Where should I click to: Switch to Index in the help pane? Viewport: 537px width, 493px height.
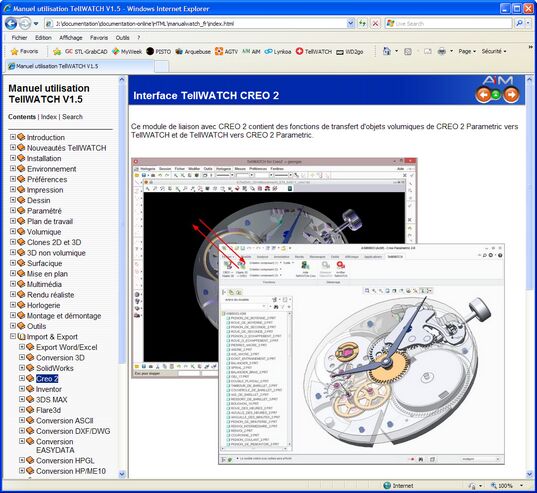pos(49,117)
